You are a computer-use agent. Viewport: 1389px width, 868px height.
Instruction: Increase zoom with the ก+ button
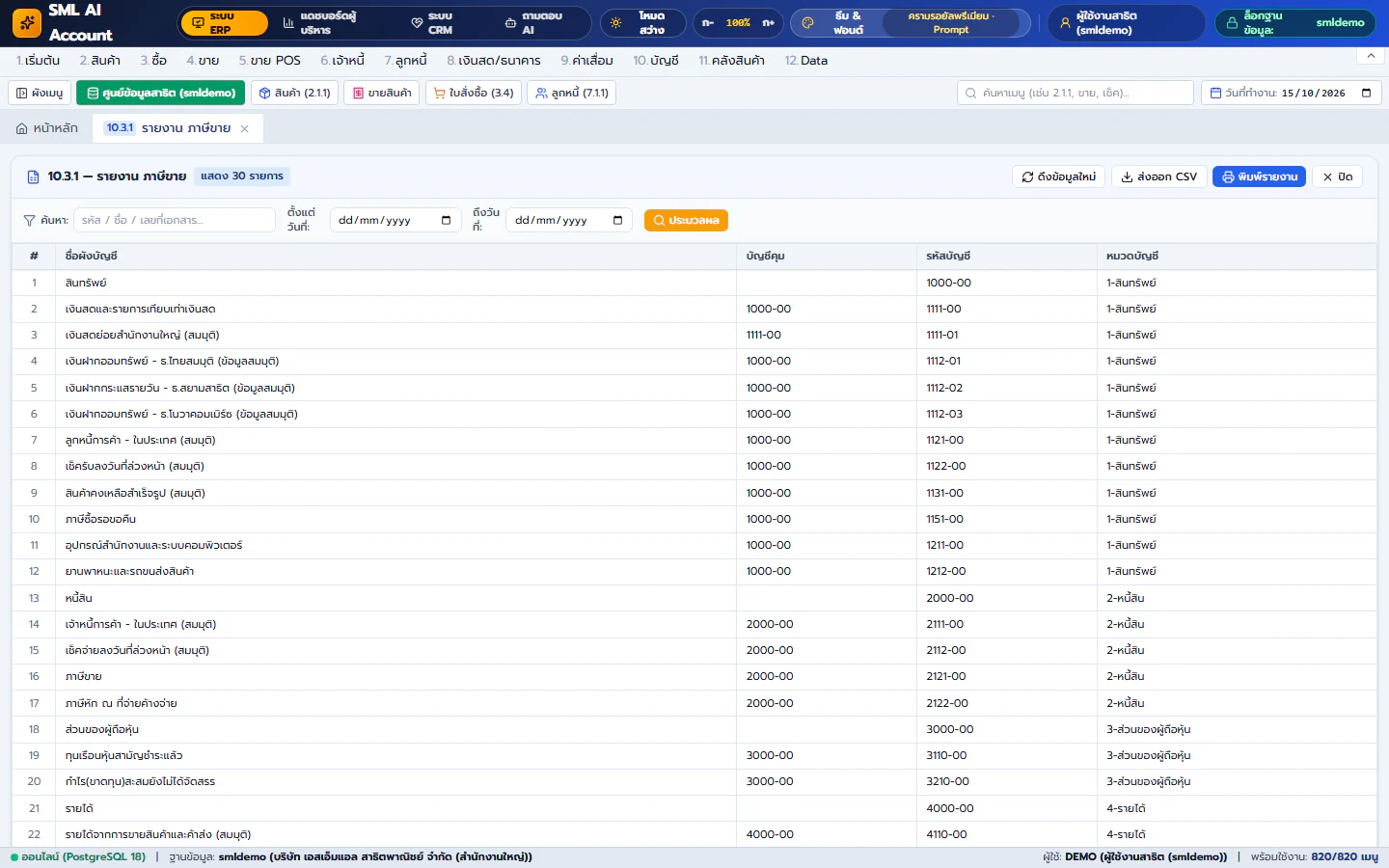click(769, 22)
